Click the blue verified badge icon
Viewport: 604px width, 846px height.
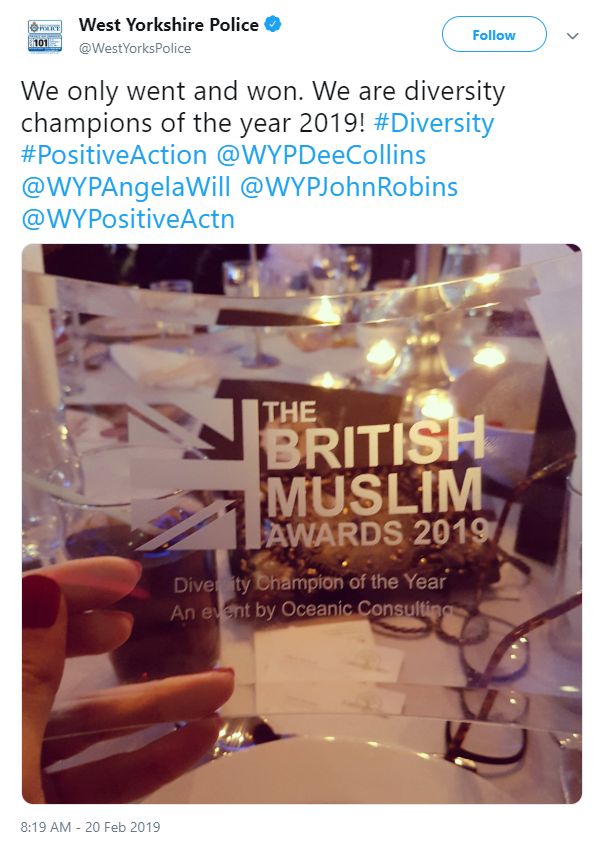point(273,24)
